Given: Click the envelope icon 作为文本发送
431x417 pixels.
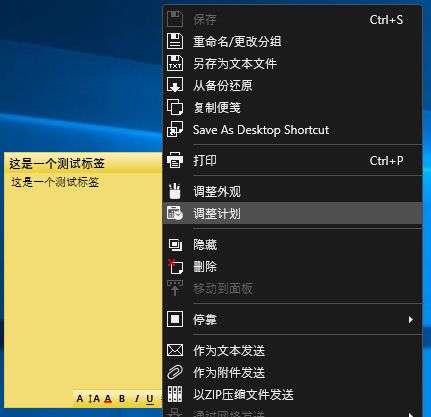Looking at the screenshot, I should pos(175,350).
